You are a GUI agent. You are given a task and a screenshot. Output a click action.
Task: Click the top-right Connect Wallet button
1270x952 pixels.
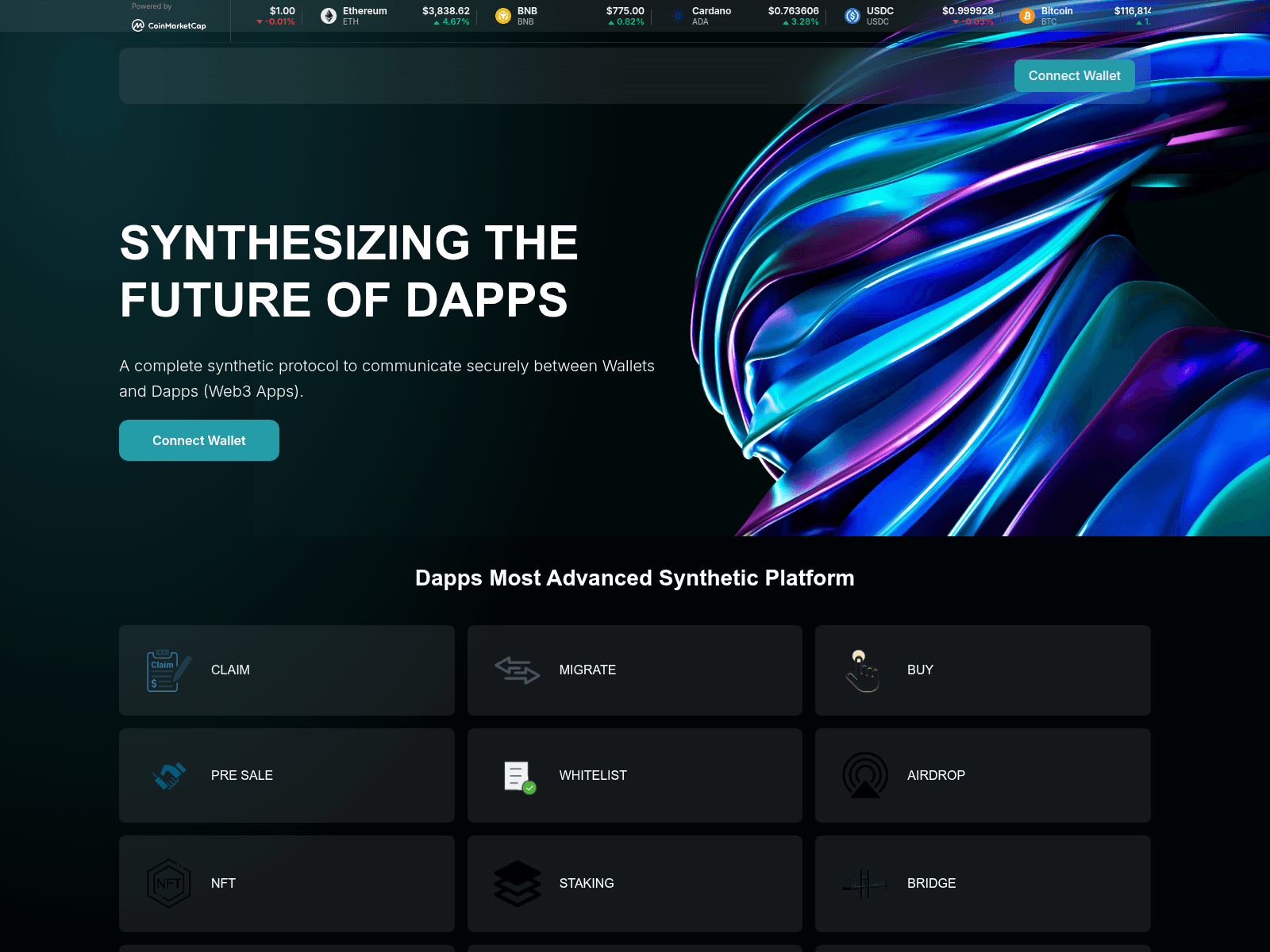point(1074,75)
